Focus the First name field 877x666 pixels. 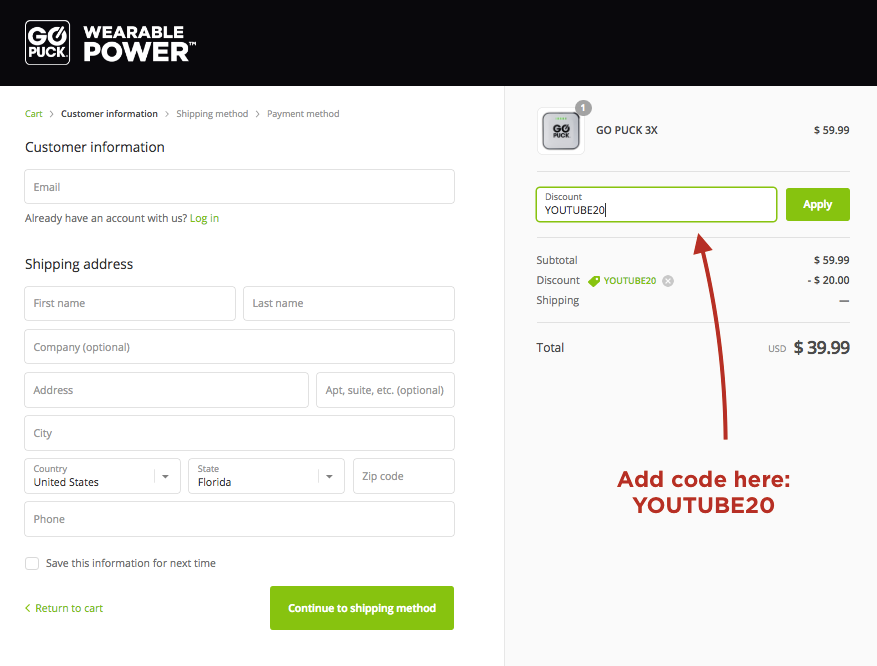click(130, 303)
